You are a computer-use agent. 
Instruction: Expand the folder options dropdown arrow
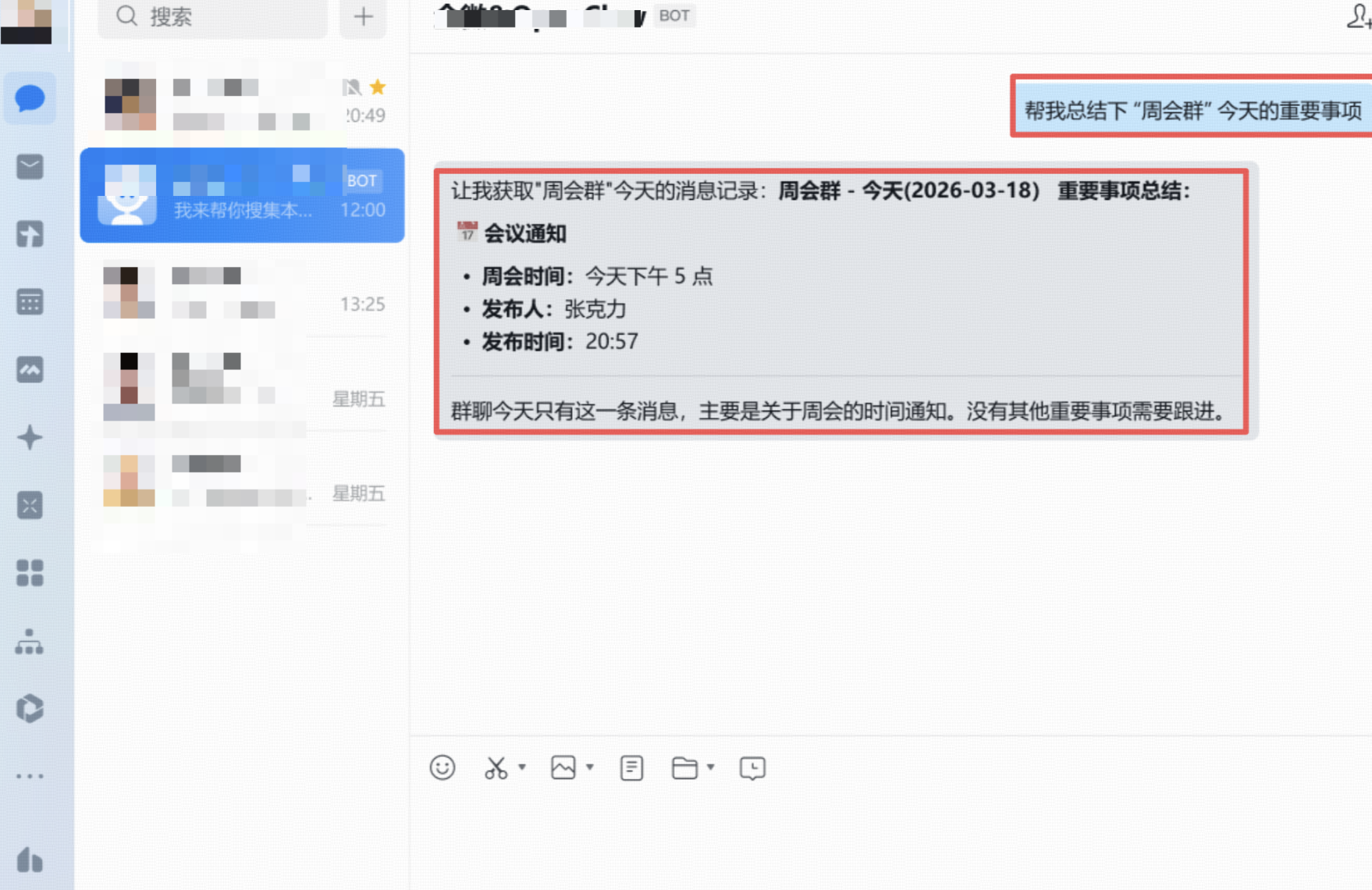(x=711, y=767)
